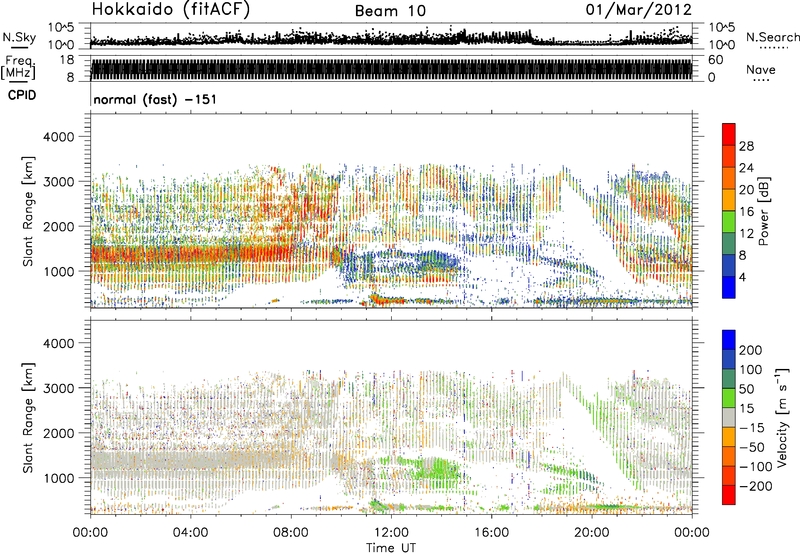Click 'Slant Range [km]' label of power panel
Screen dimensions: 800x554
click(x=28, y=211)
